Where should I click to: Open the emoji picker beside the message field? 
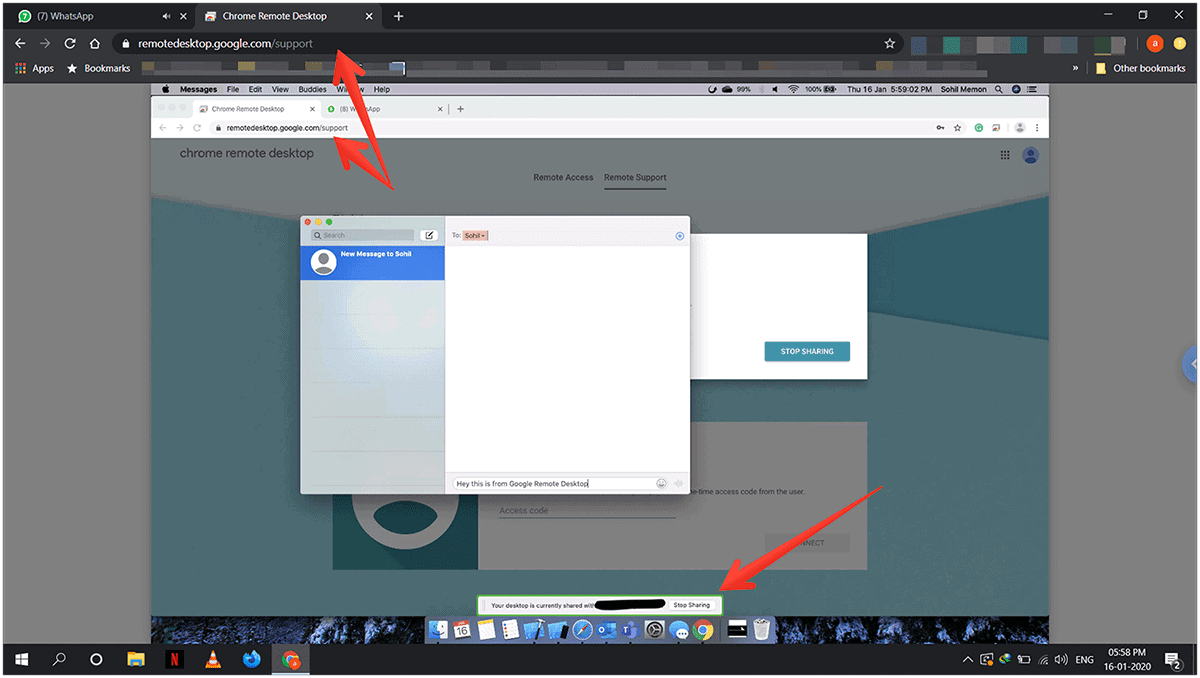[x=661, y=483]
